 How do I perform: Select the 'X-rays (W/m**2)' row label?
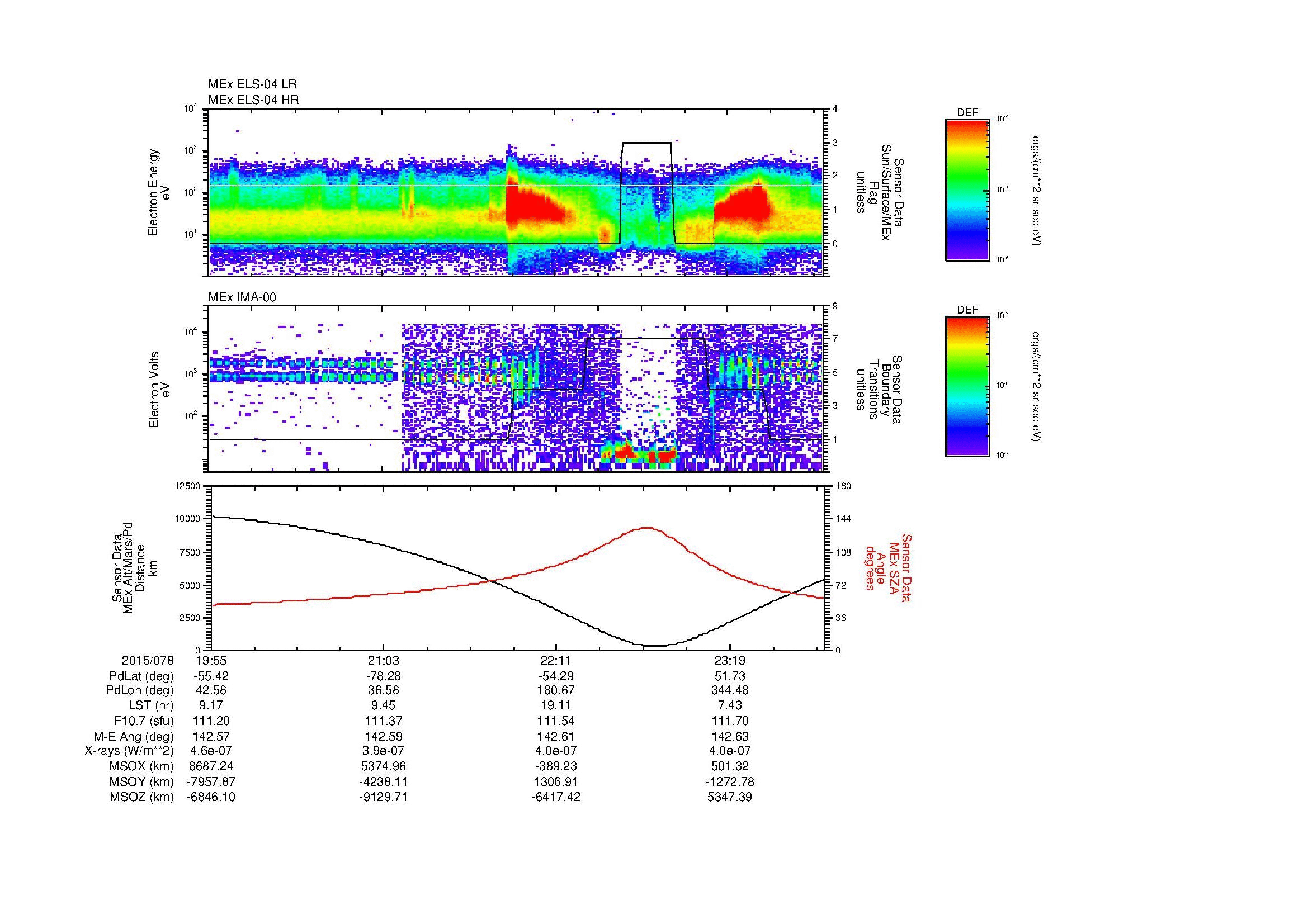tap(129, 751)
